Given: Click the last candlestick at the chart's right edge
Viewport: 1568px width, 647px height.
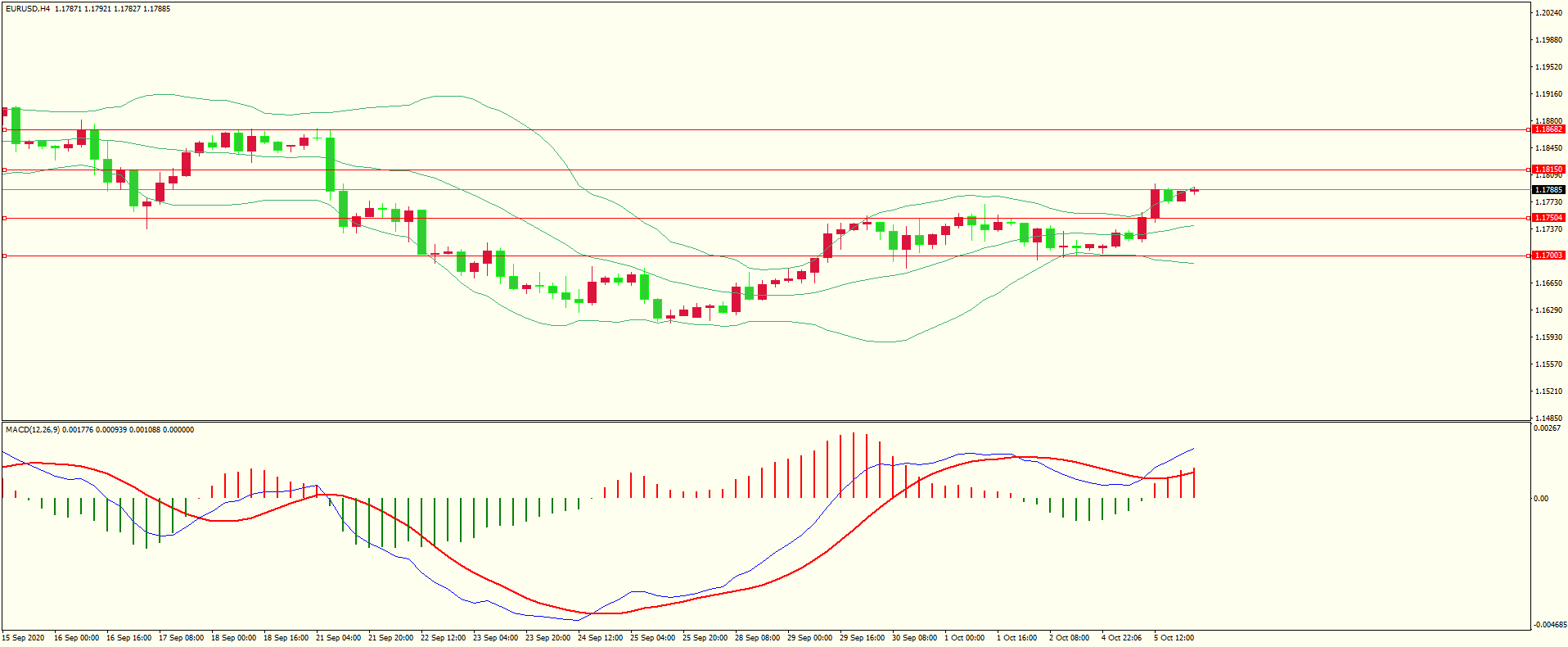Looking at the screenshot, I should (1195, 191).
